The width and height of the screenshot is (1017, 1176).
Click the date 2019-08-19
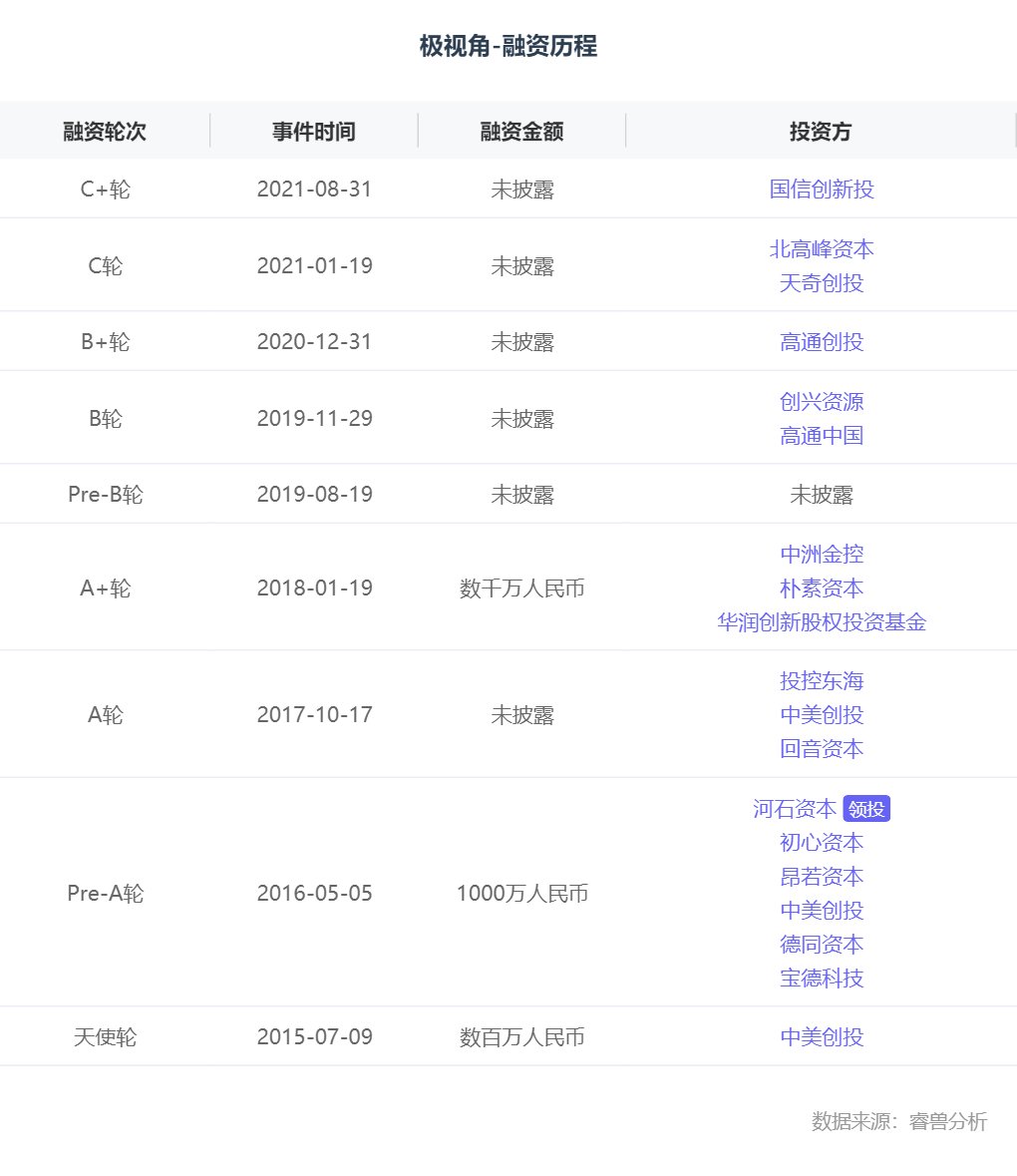(x=314, y=495)
